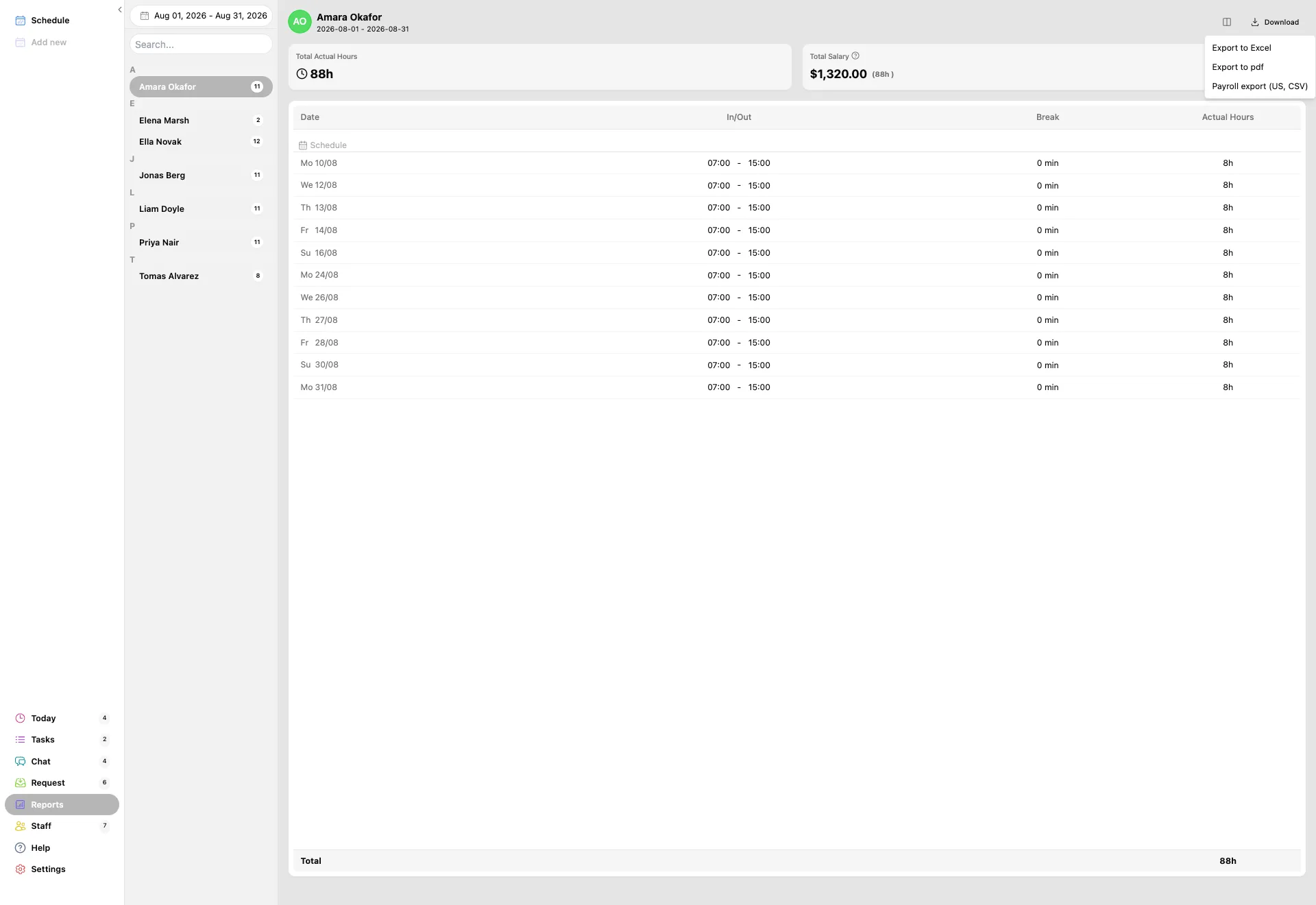The width and height of the screenshot is (1316, 905).
Task: Click the Add new calendar icon
Action: pyautogui.click(x=21, y=43)
